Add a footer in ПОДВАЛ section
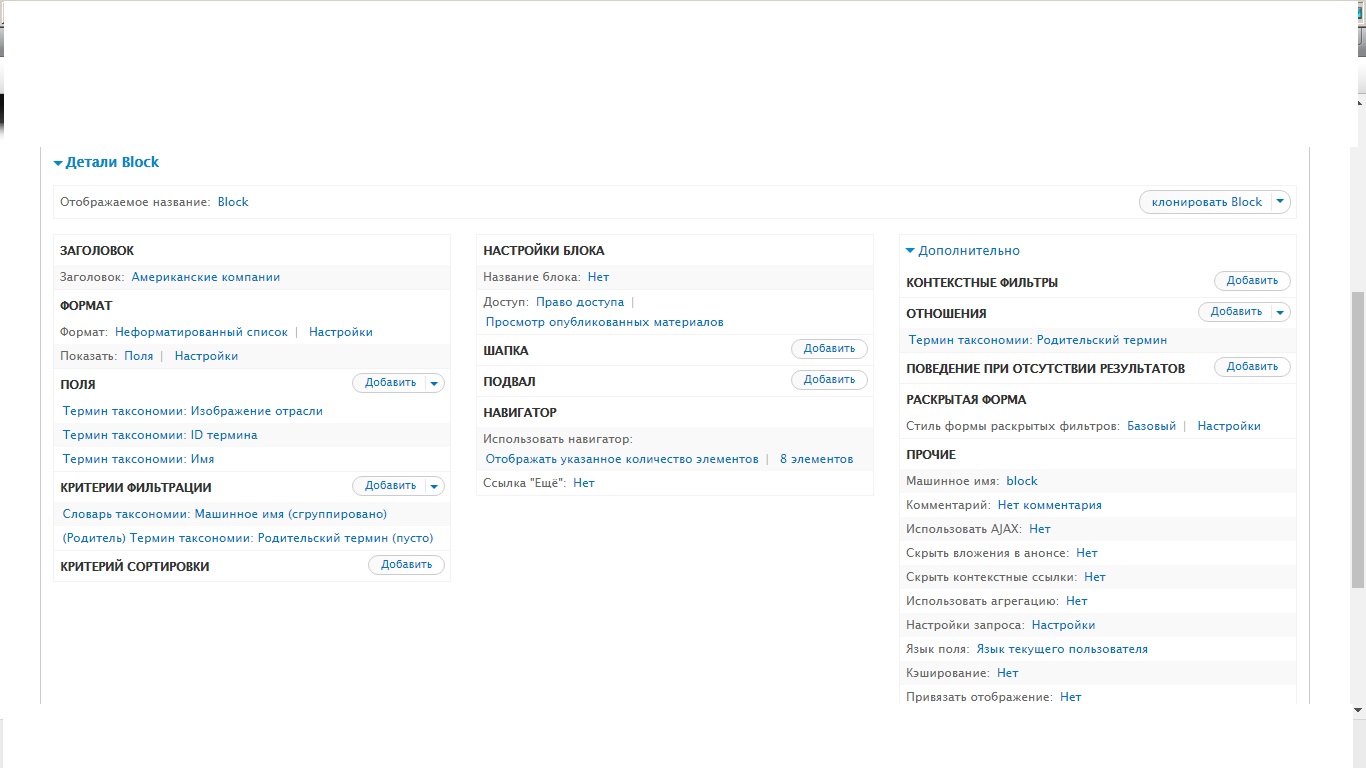 click(829, 380)
